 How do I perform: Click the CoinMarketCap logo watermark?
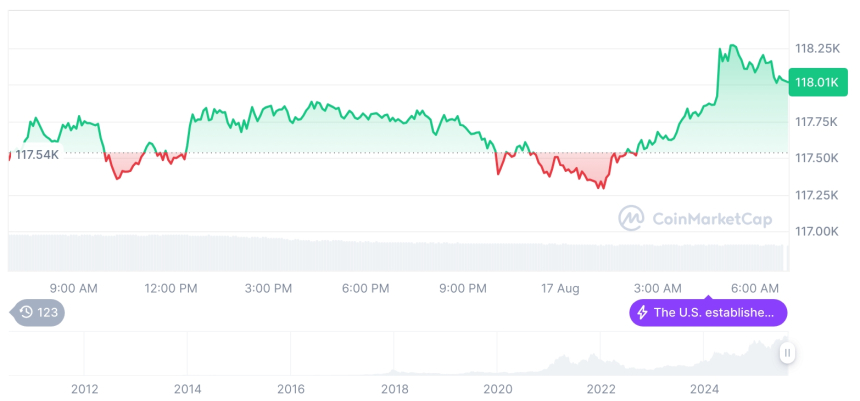(x=631, y=218)
